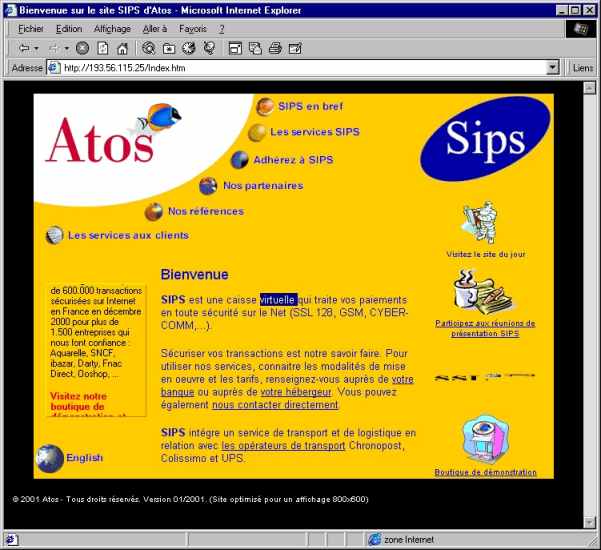The image size is (601, 550).
Task: Open Nos partenaires link
Action: (x=263, y=186)
